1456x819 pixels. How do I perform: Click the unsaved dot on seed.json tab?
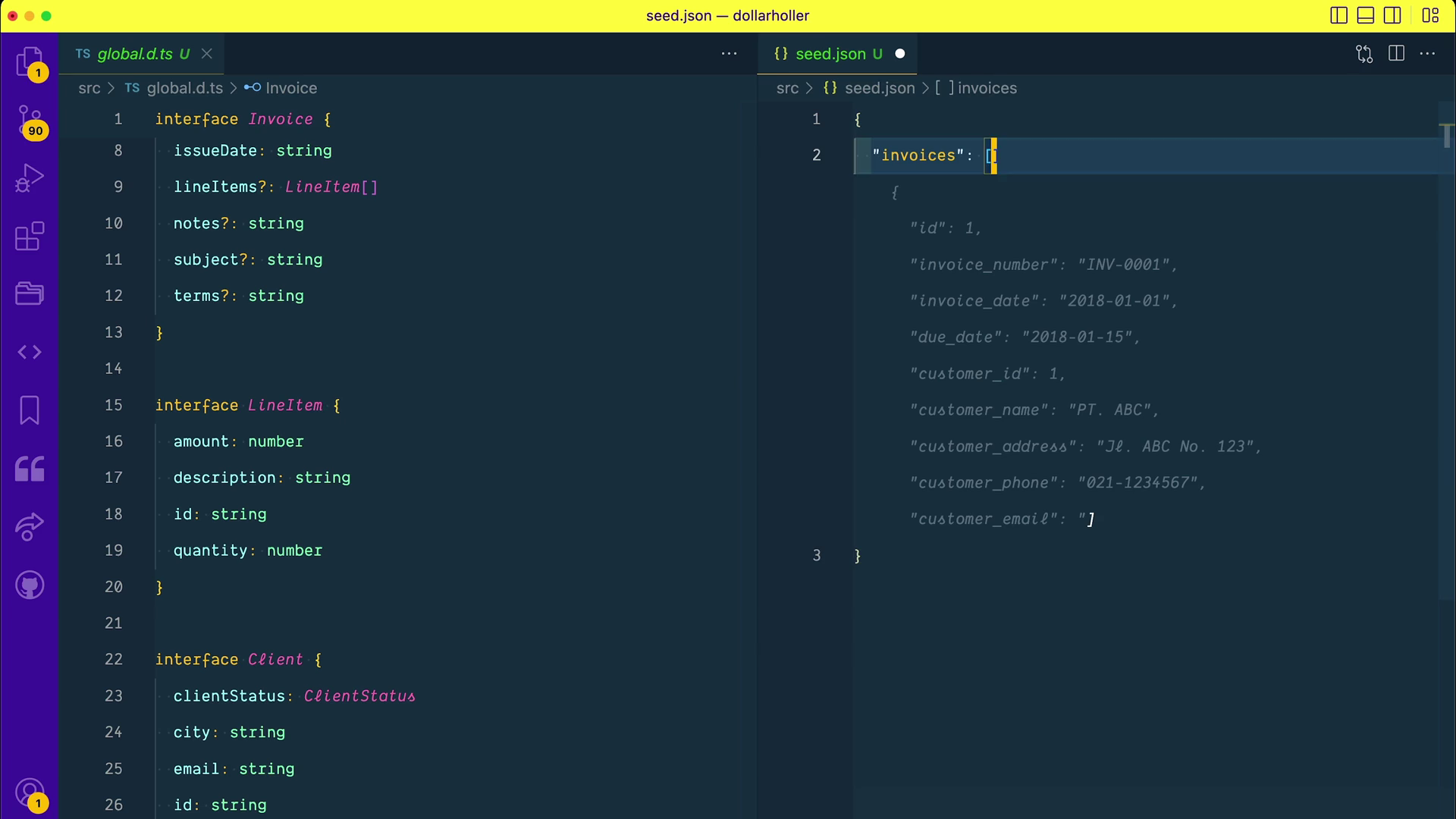(x=900, y=54)
